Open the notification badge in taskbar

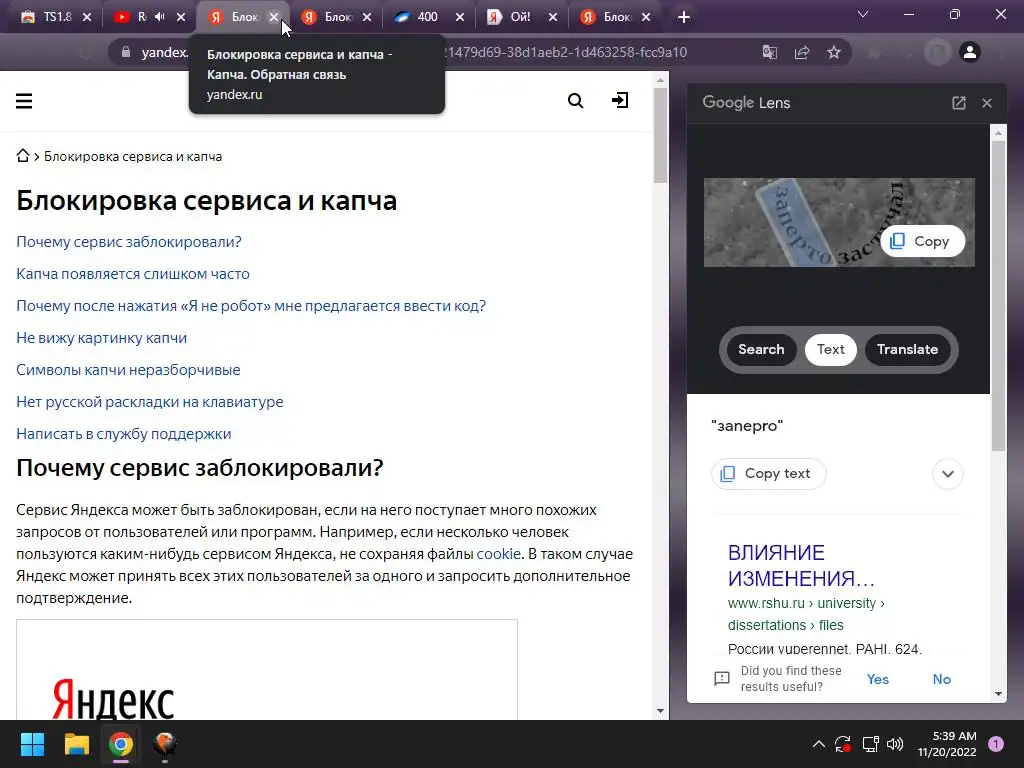click(x=996, y=743)
